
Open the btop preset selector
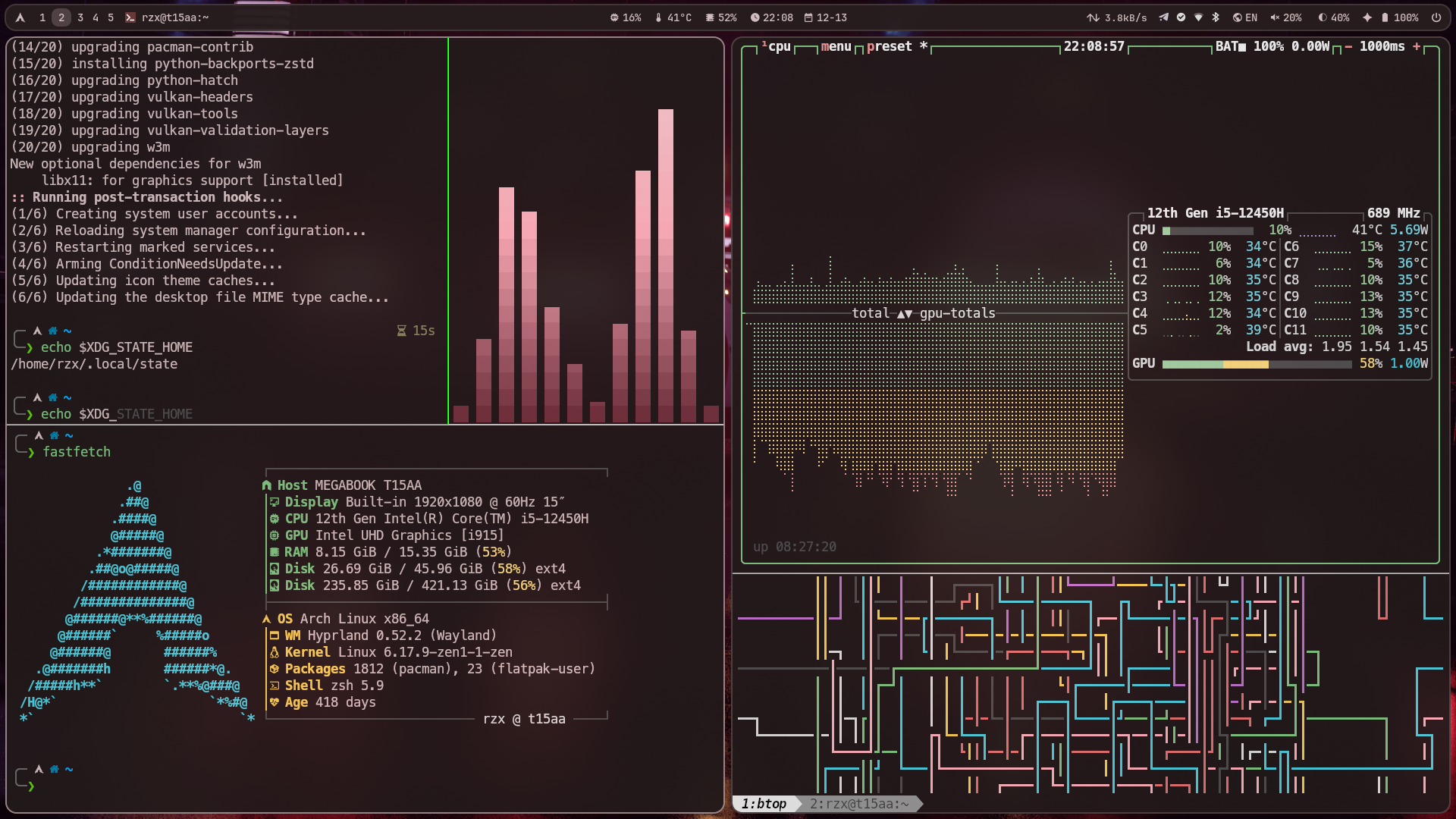889,47
